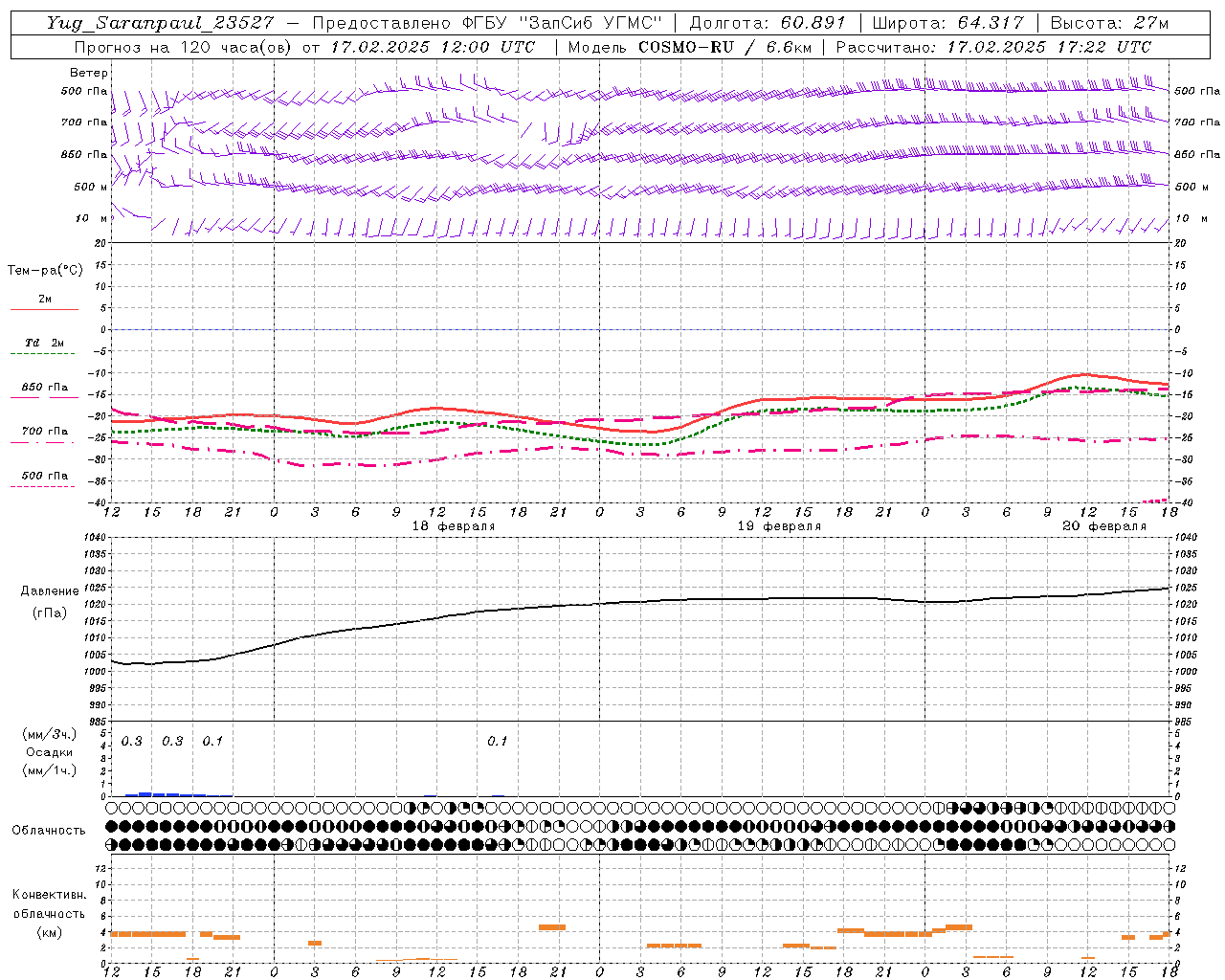
Task: Click the Высота: 27м value
Action: coord(1110,23)
